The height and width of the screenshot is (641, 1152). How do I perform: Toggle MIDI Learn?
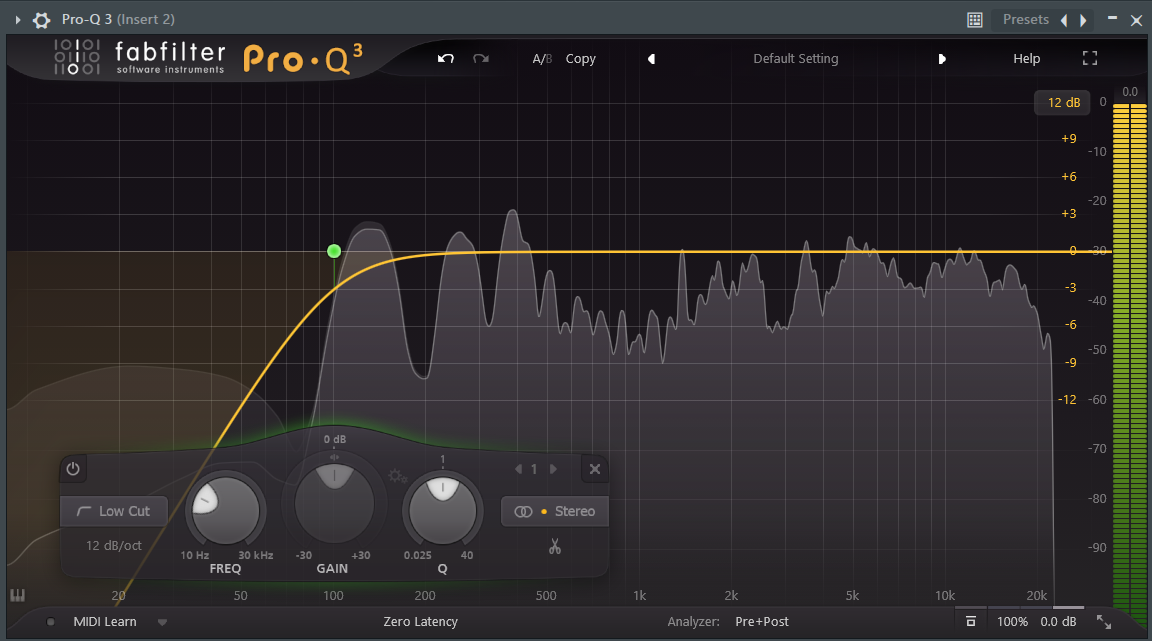coord(105,622)
